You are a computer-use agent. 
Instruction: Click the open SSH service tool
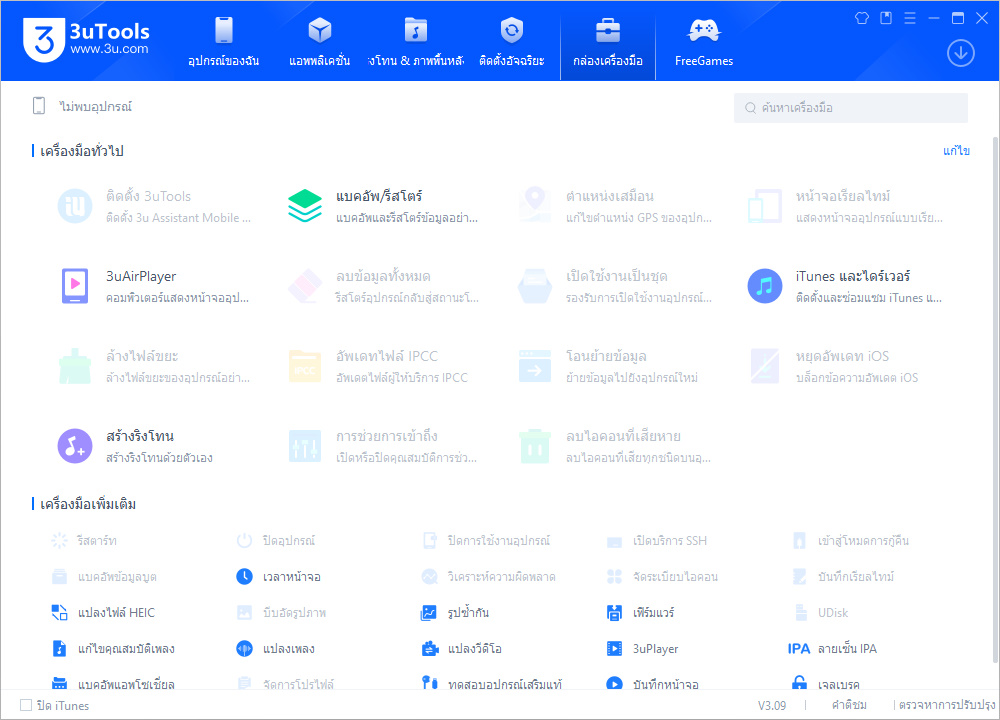coord(657,541)
